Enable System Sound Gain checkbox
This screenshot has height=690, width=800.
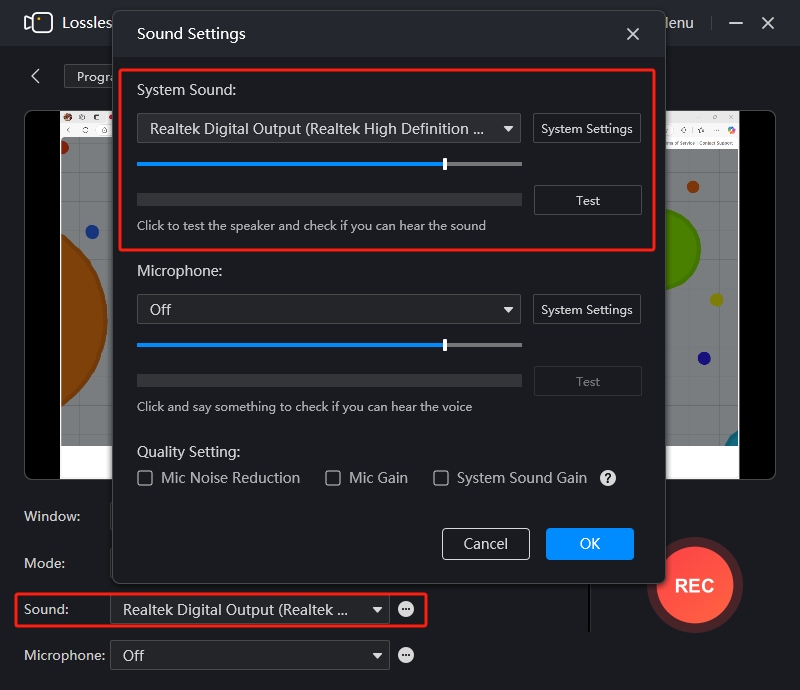pyautogui.click(x=441, y=478)
